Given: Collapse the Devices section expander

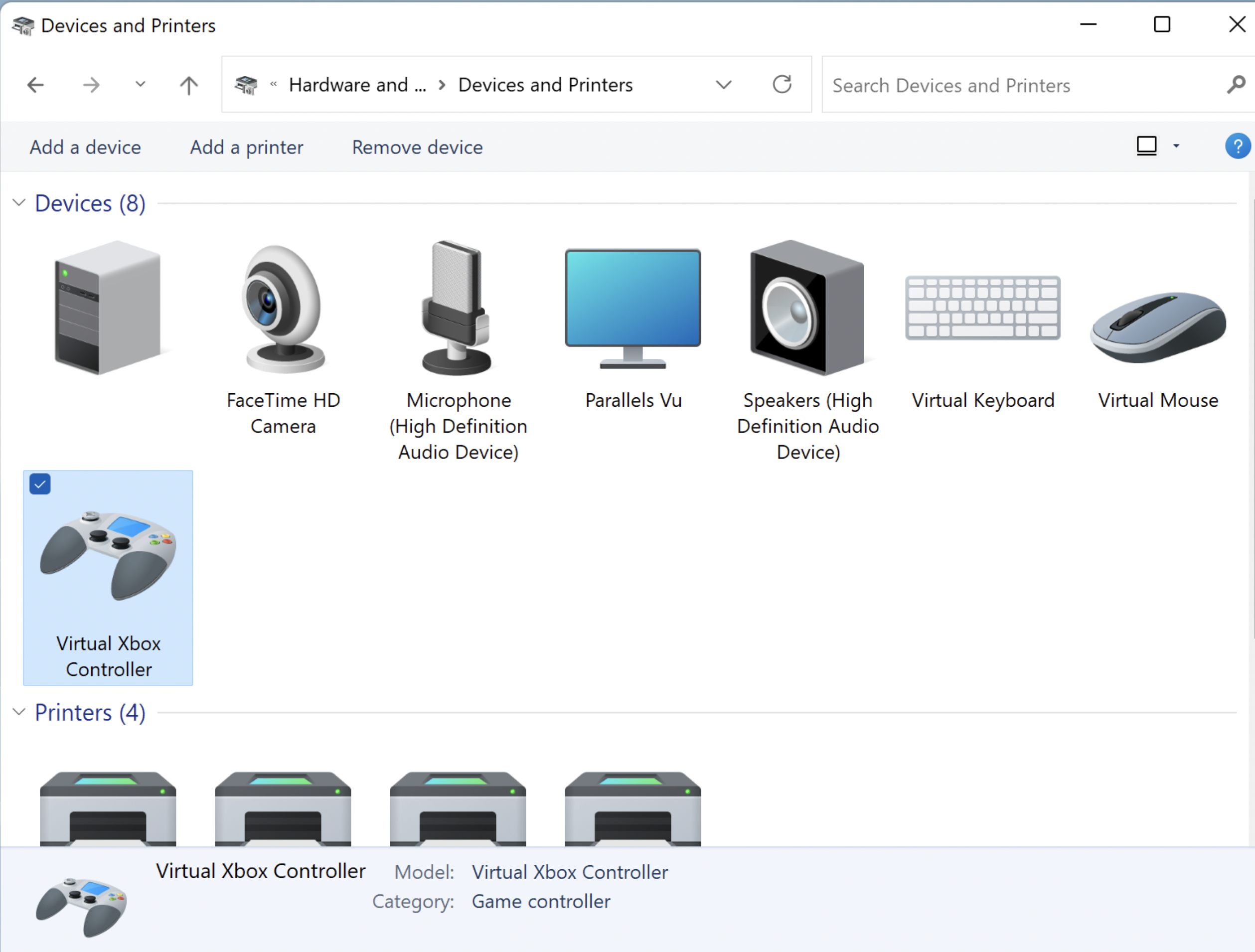Looking at the screenshot, I should (22, 203).
